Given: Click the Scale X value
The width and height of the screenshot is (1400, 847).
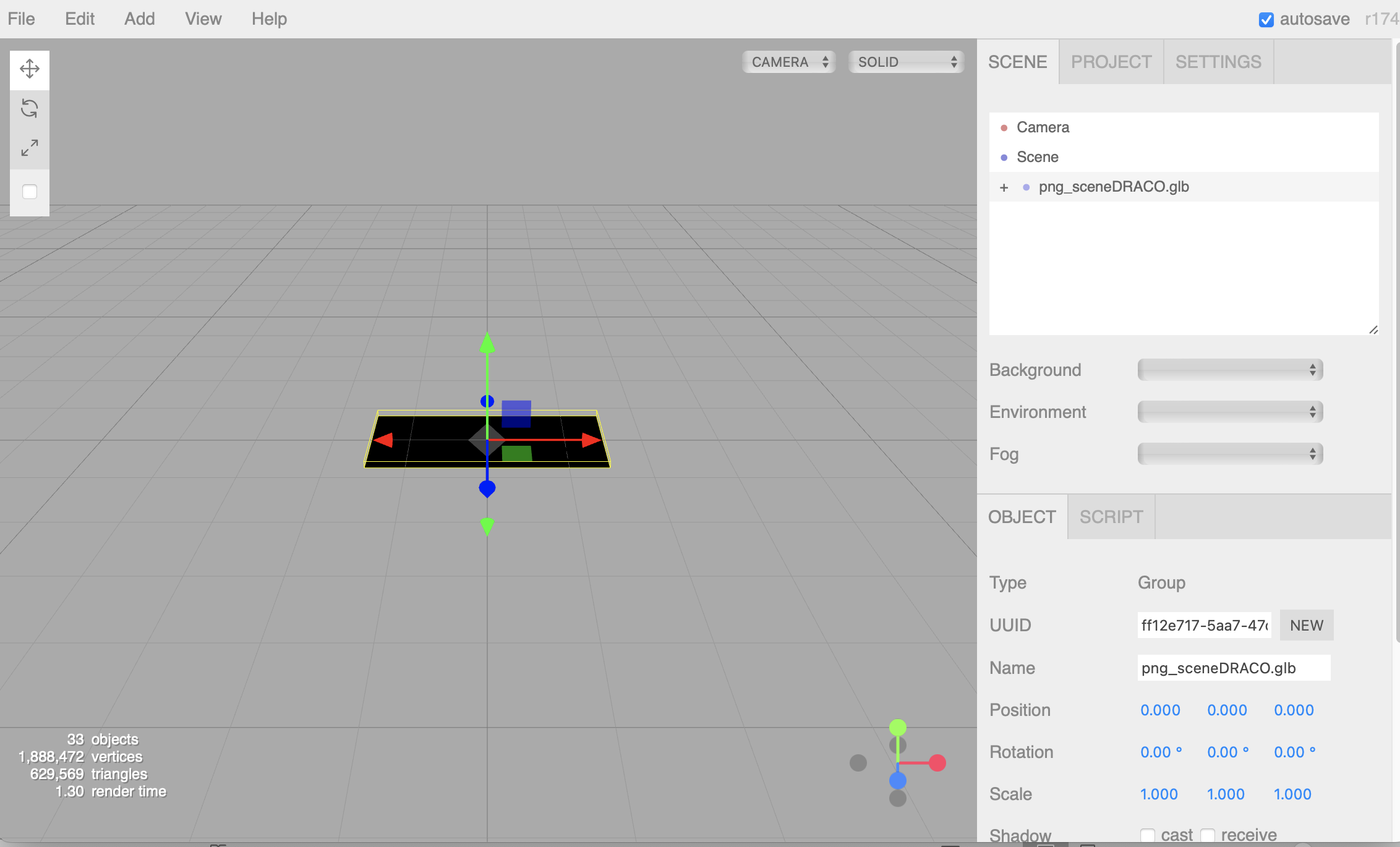Looking at the screenshot, I should tap(1159, 794).
